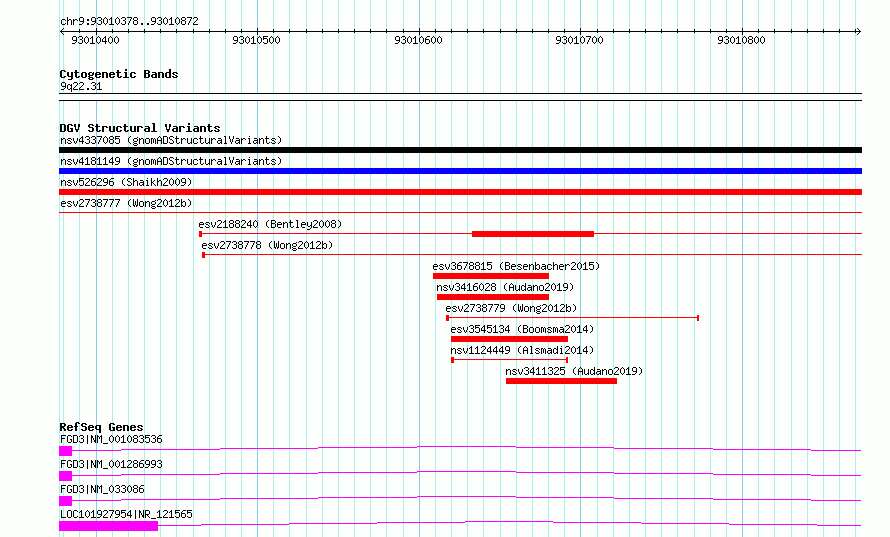890x537 pixels.
Task: Click the thick red nsv526296 bar
Action: 460,192
